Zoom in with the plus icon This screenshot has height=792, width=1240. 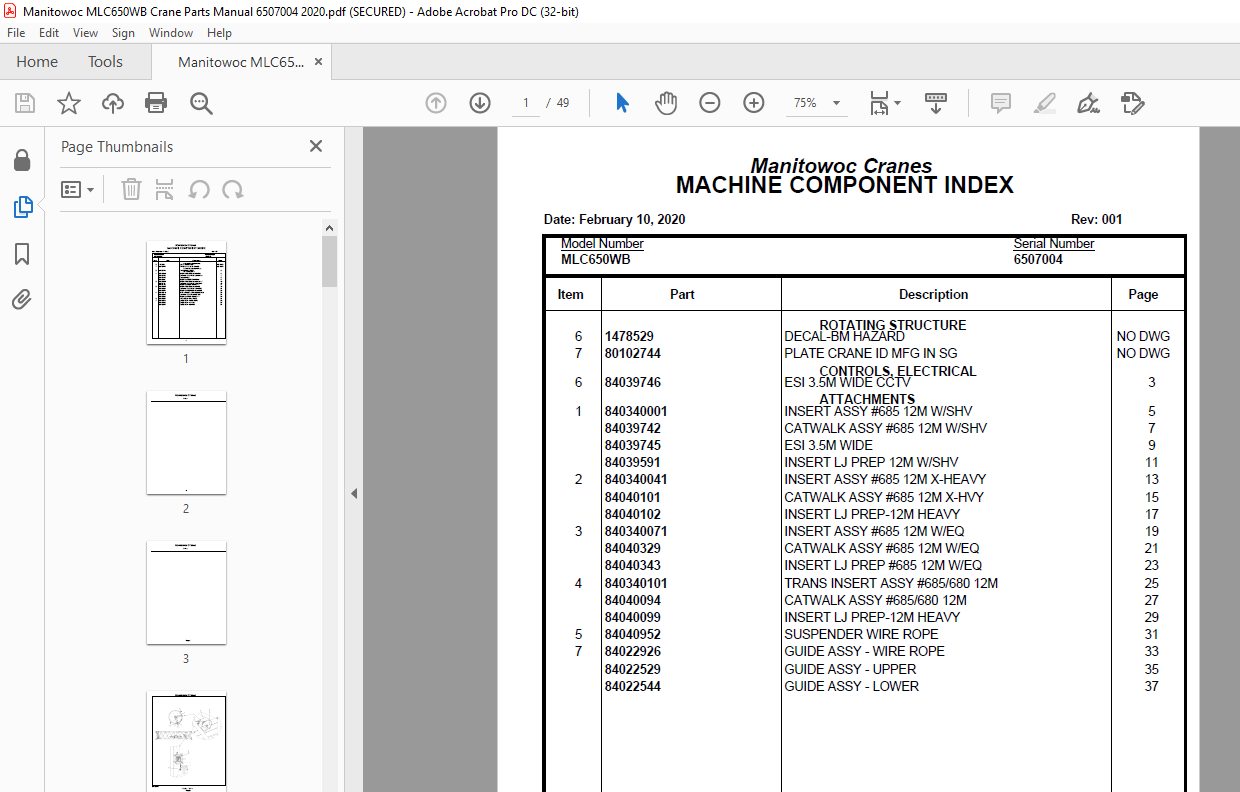[754, 103]
